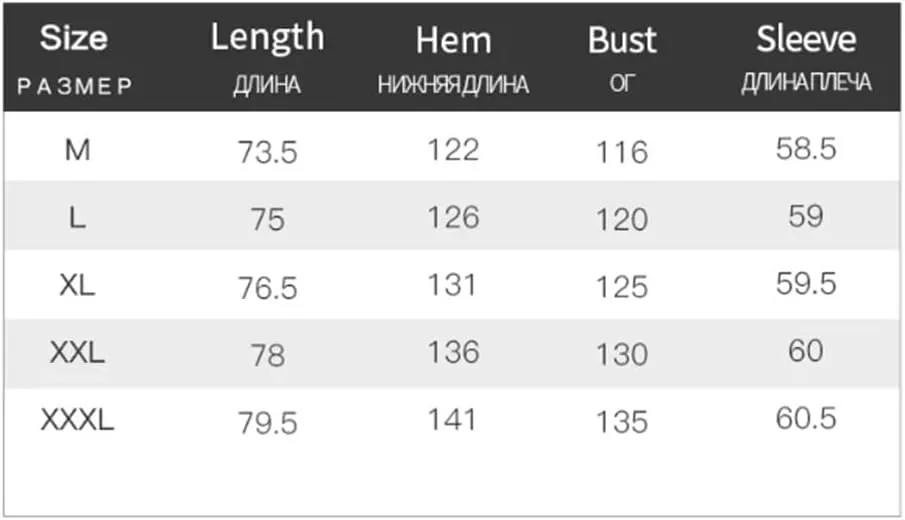Select the 60.5 sleeve value
This screenshot has width=905, height=520.
click(806, 418)
